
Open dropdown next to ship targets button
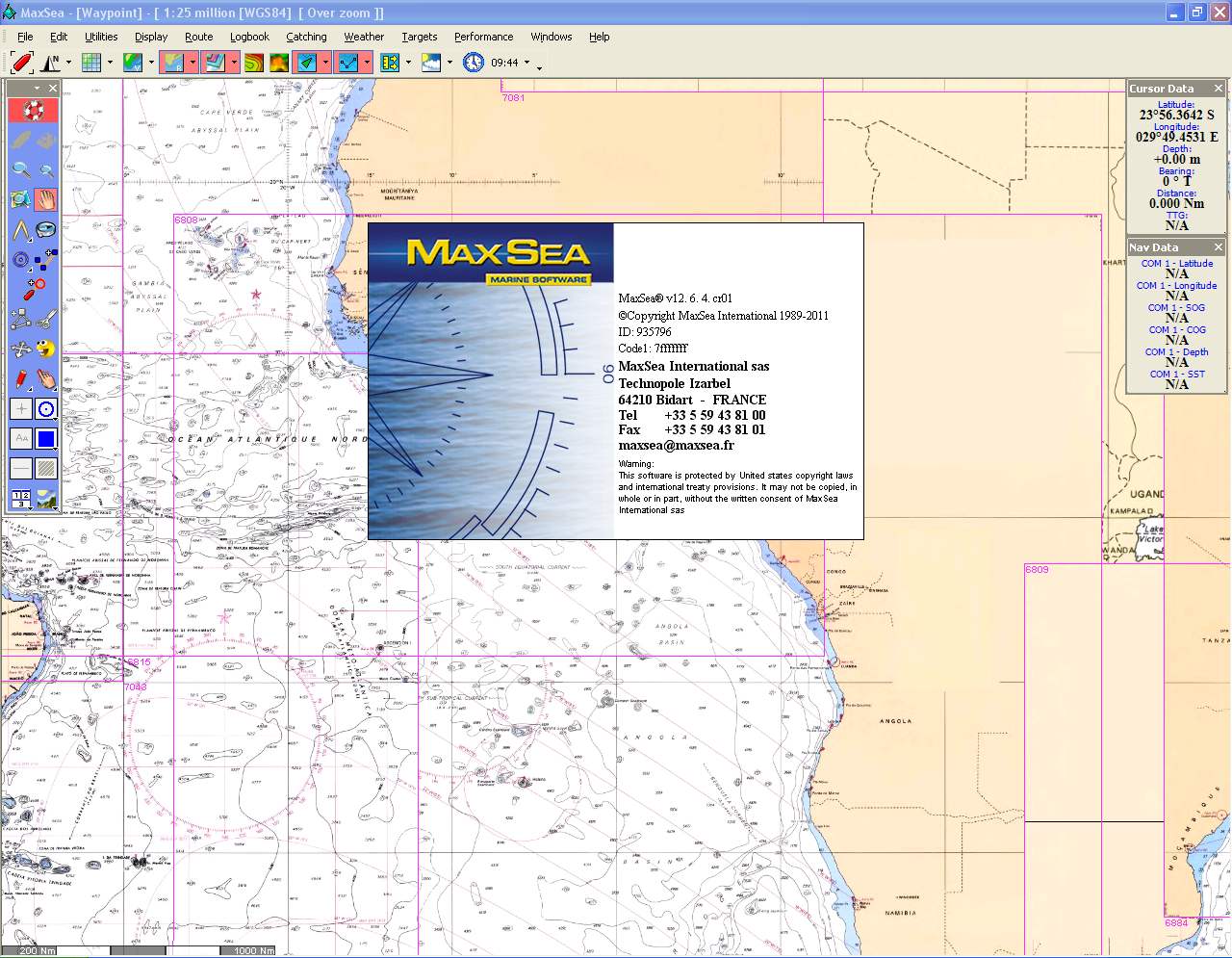point(325,63)
